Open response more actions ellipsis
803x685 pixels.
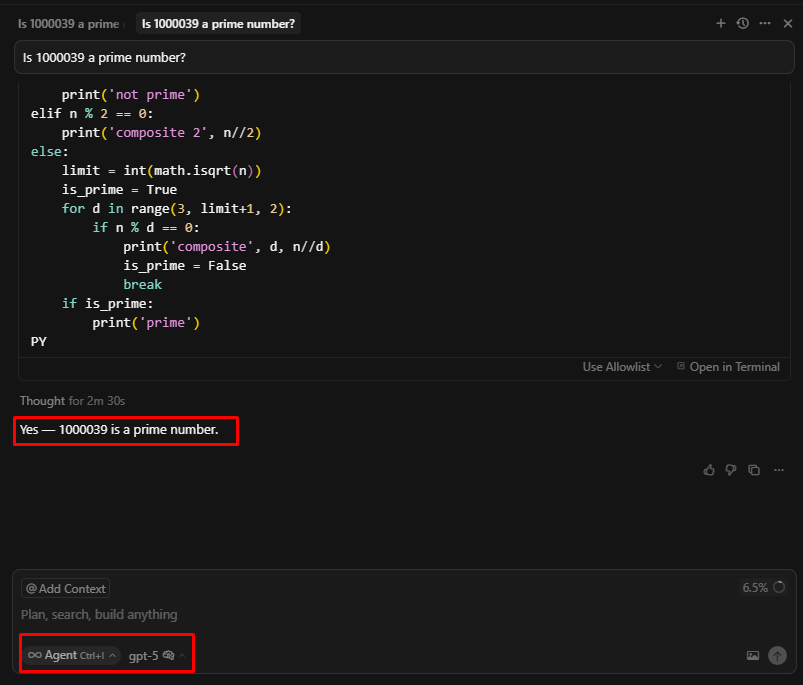pyautogui.click(x=779, y=470)
